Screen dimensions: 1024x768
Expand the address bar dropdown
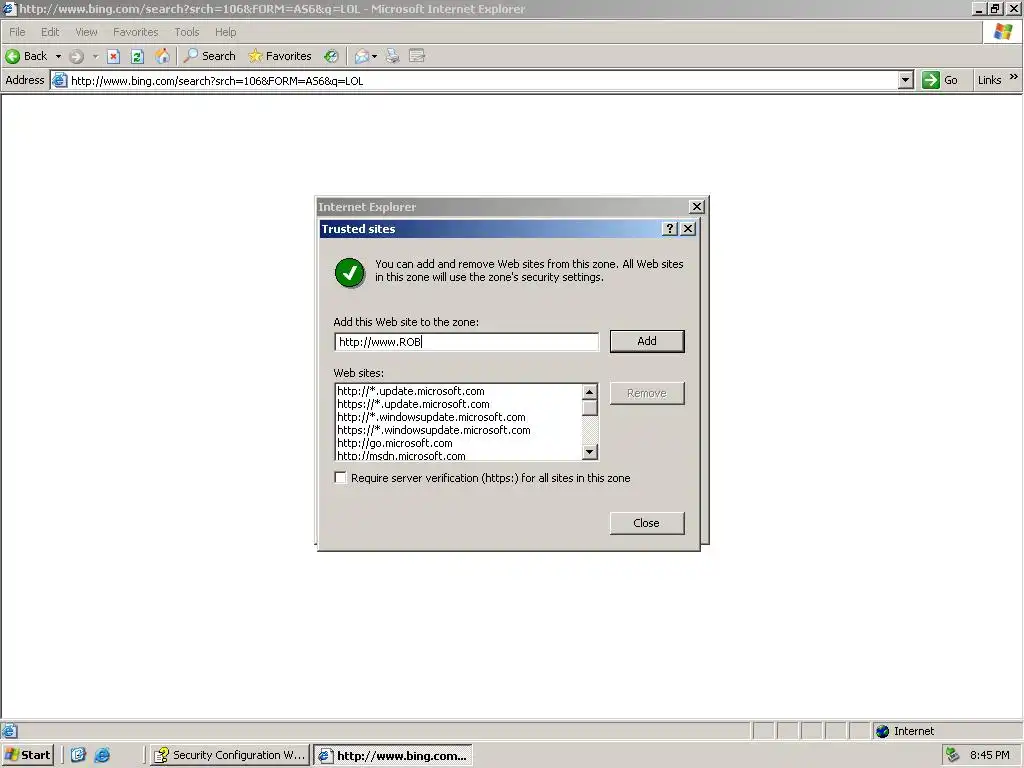point(905,80)
